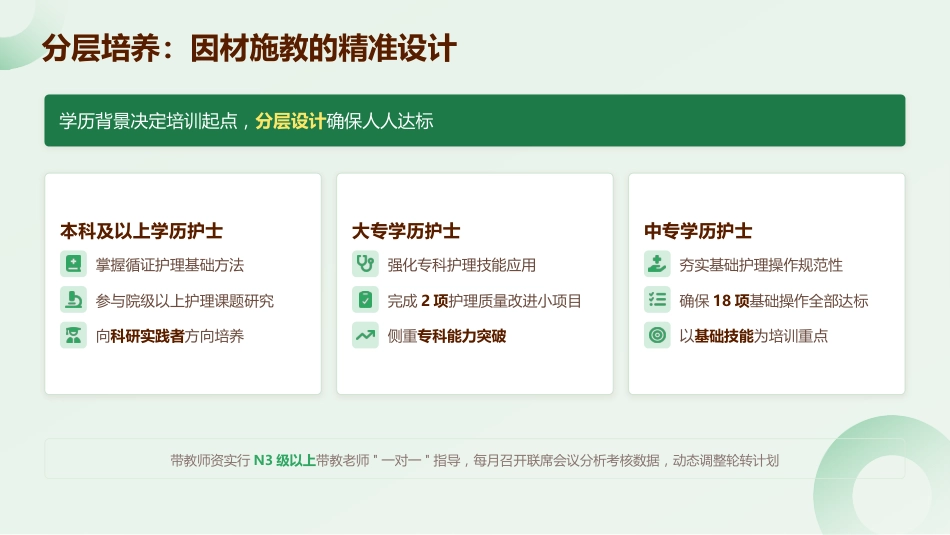Click the banner text 确保人人达标
The image size is (950, 535).
click(380, 121)
